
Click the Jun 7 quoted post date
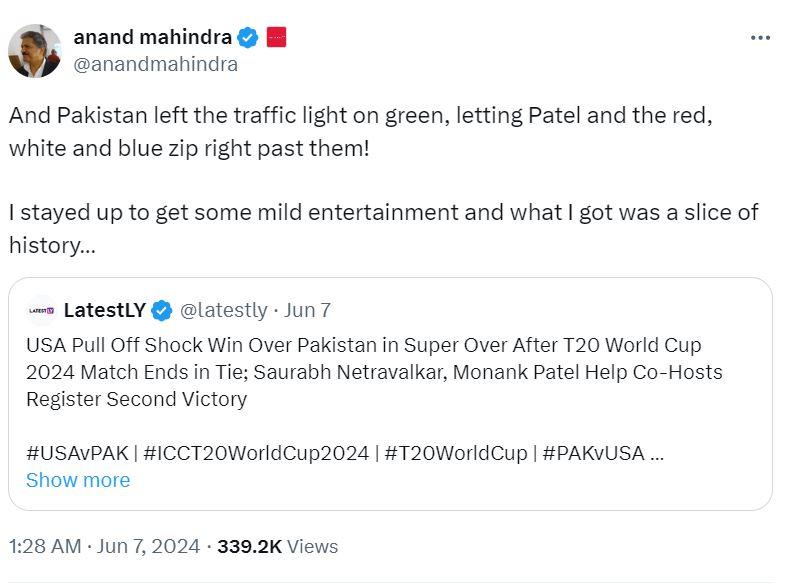coord(308,310)
